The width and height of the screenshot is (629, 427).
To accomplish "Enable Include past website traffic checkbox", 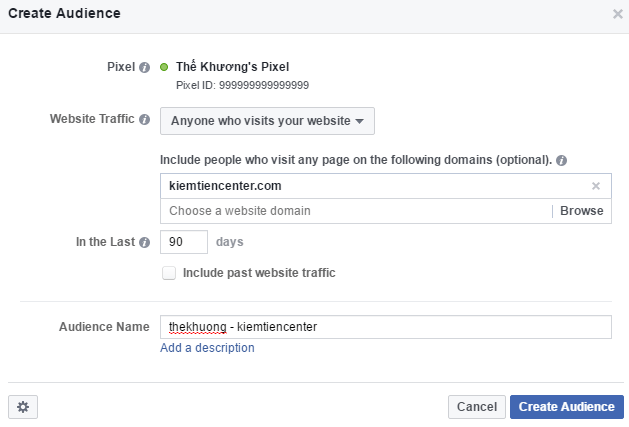I will [x=169, y=273].
